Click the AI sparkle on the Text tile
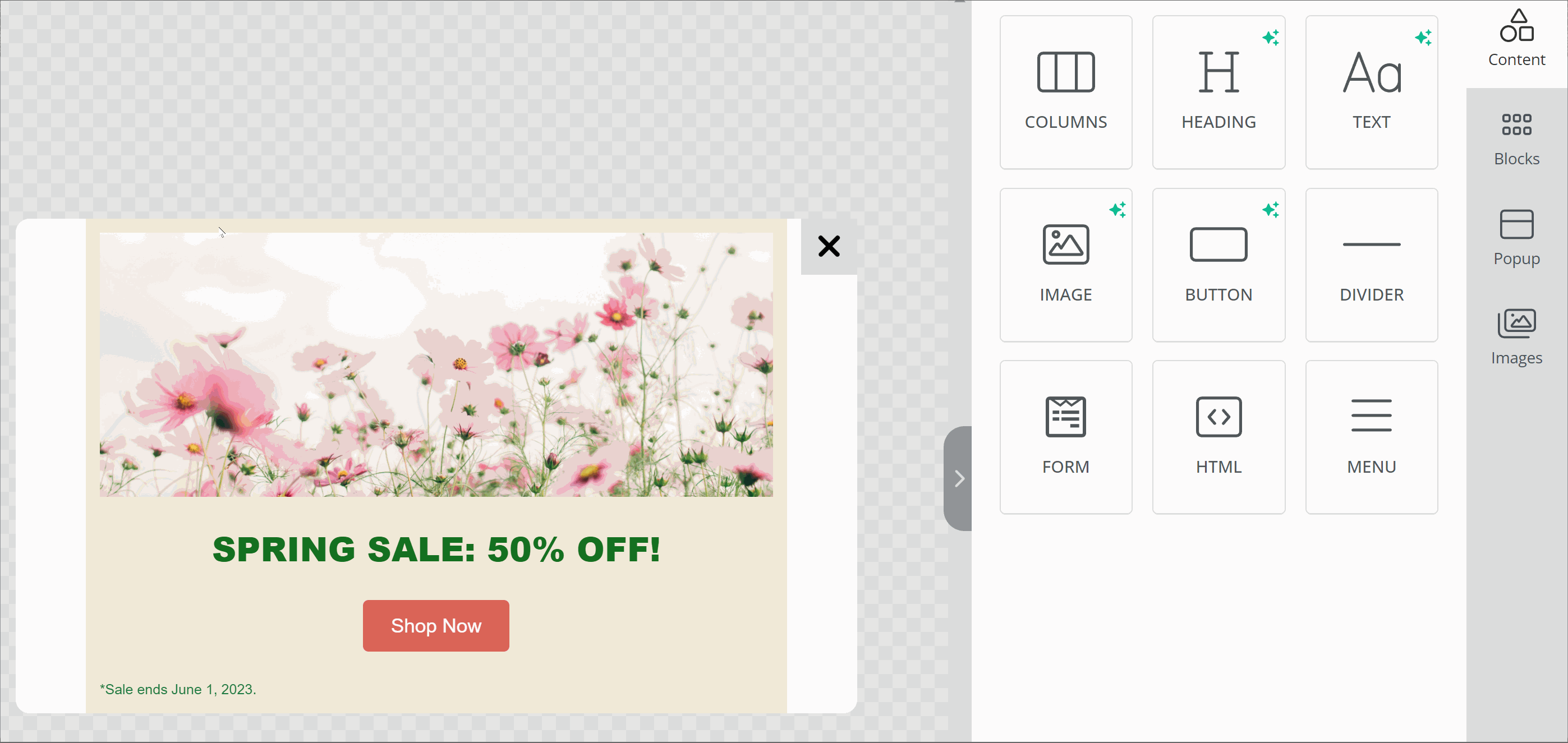The height and width of the screenshot is (743, 1568). pyautogui.click(x=1423, y=38)
